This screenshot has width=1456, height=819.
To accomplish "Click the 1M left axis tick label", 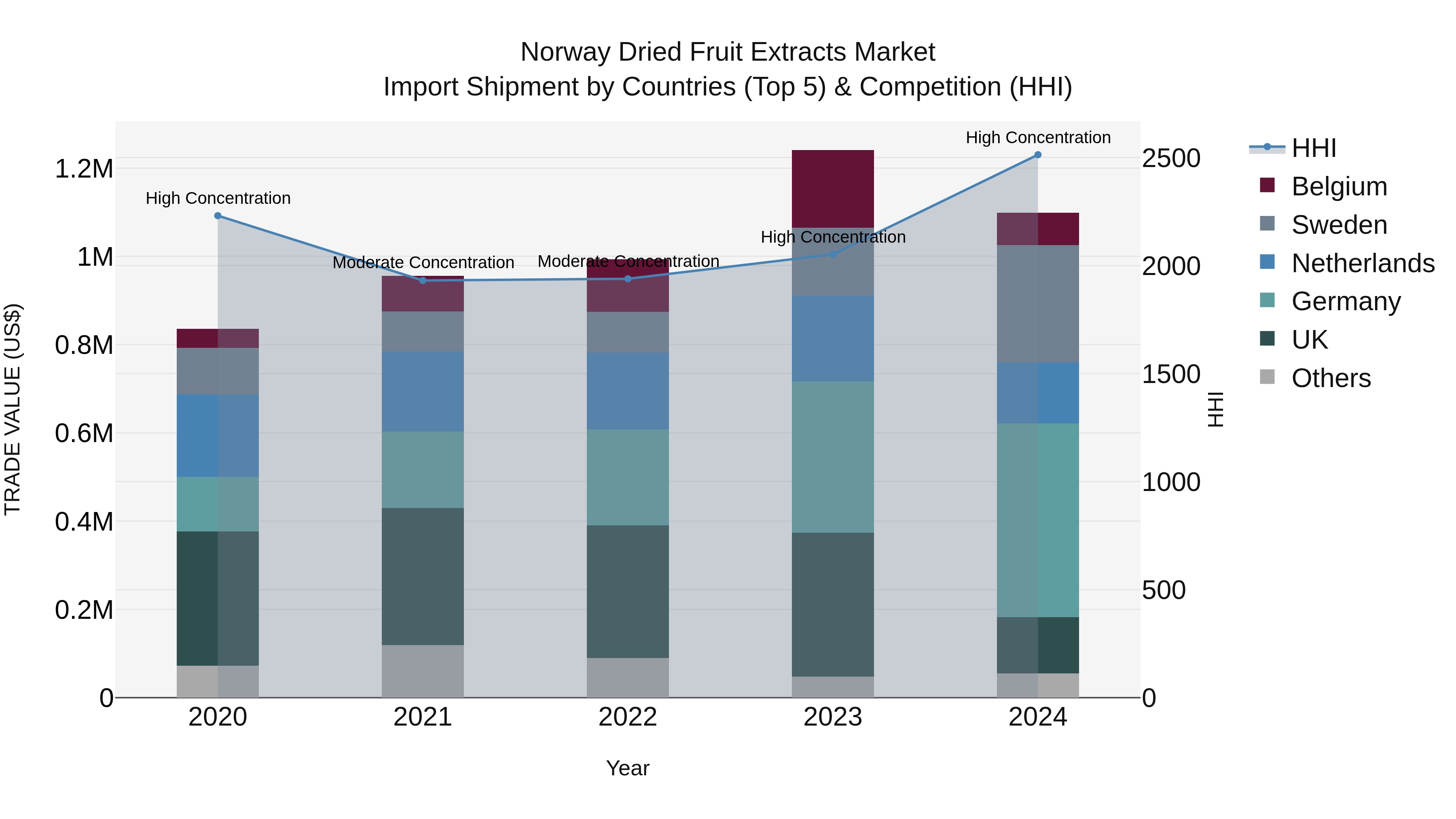I will coord(95,257).
